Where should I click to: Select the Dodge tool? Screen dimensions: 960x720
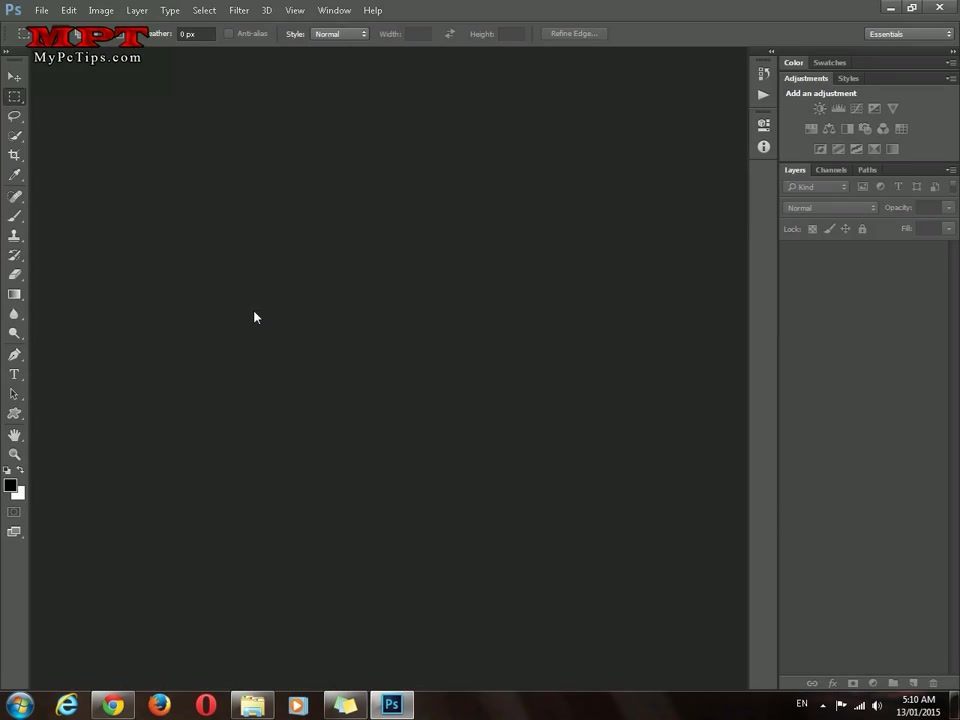14,334
